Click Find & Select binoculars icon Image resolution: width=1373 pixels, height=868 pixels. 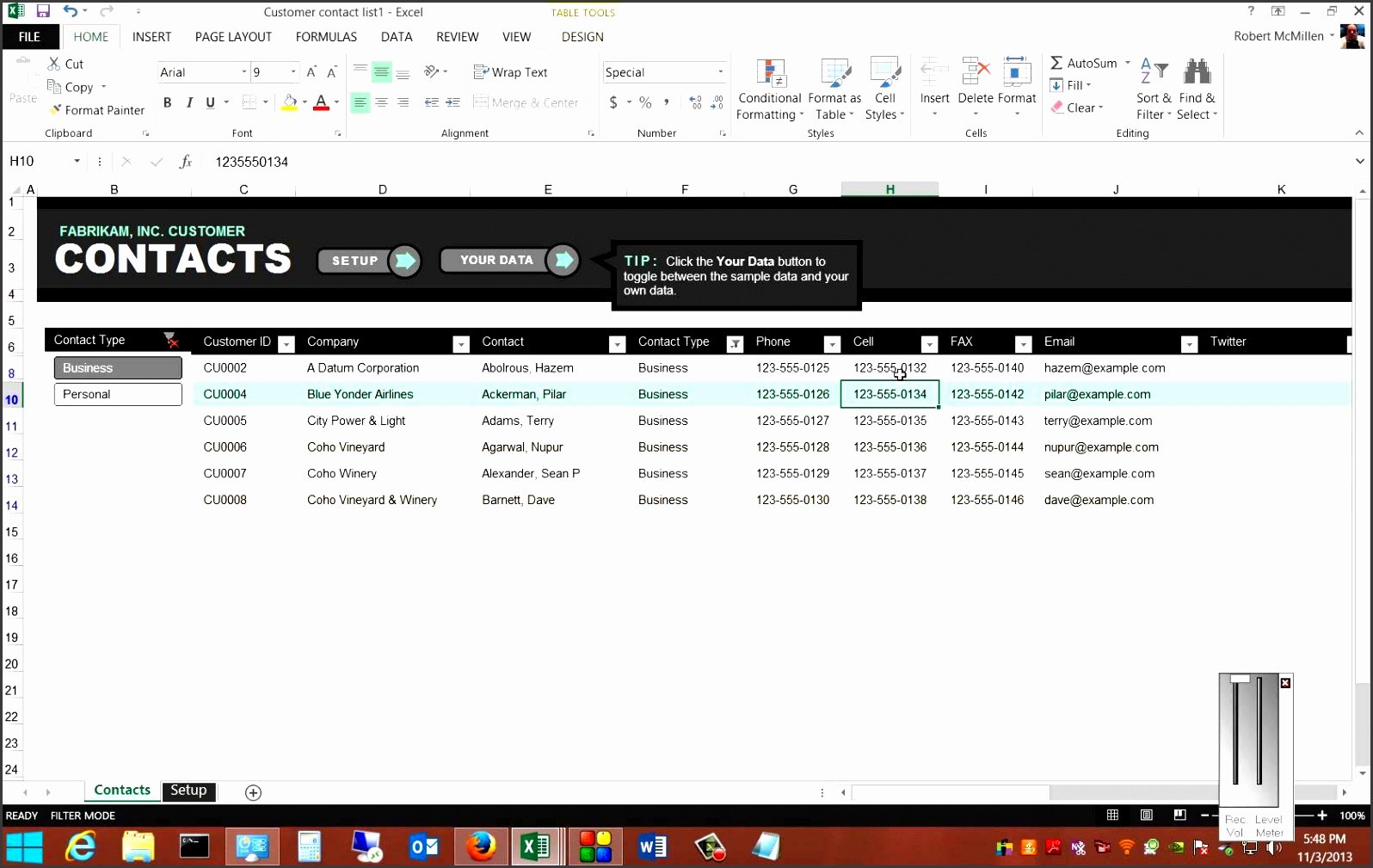[x=1197, y=71]
